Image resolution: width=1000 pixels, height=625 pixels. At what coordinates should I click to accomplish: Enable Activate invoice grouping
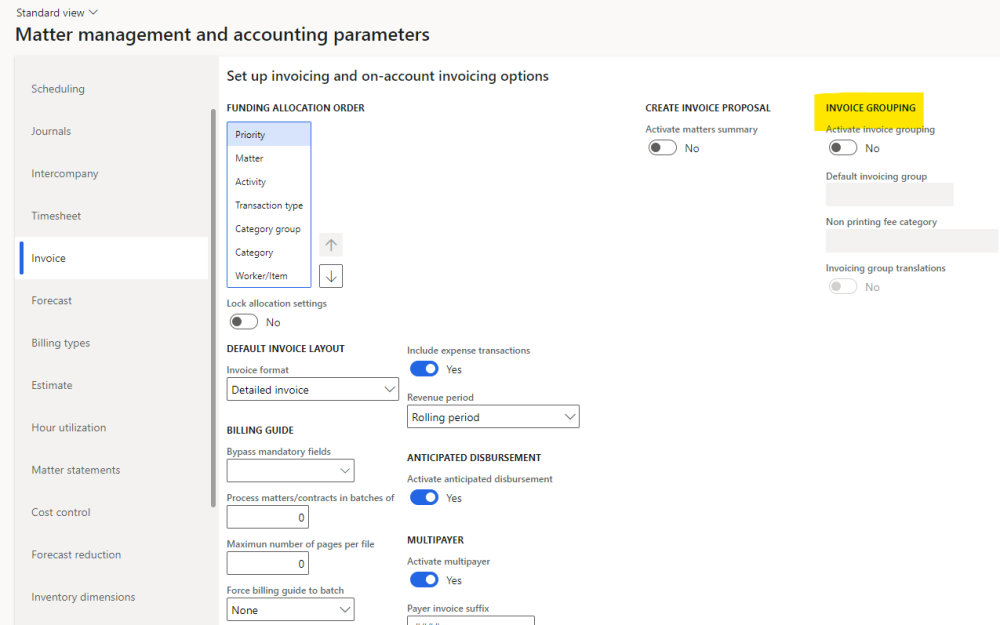tap(840, 146)
